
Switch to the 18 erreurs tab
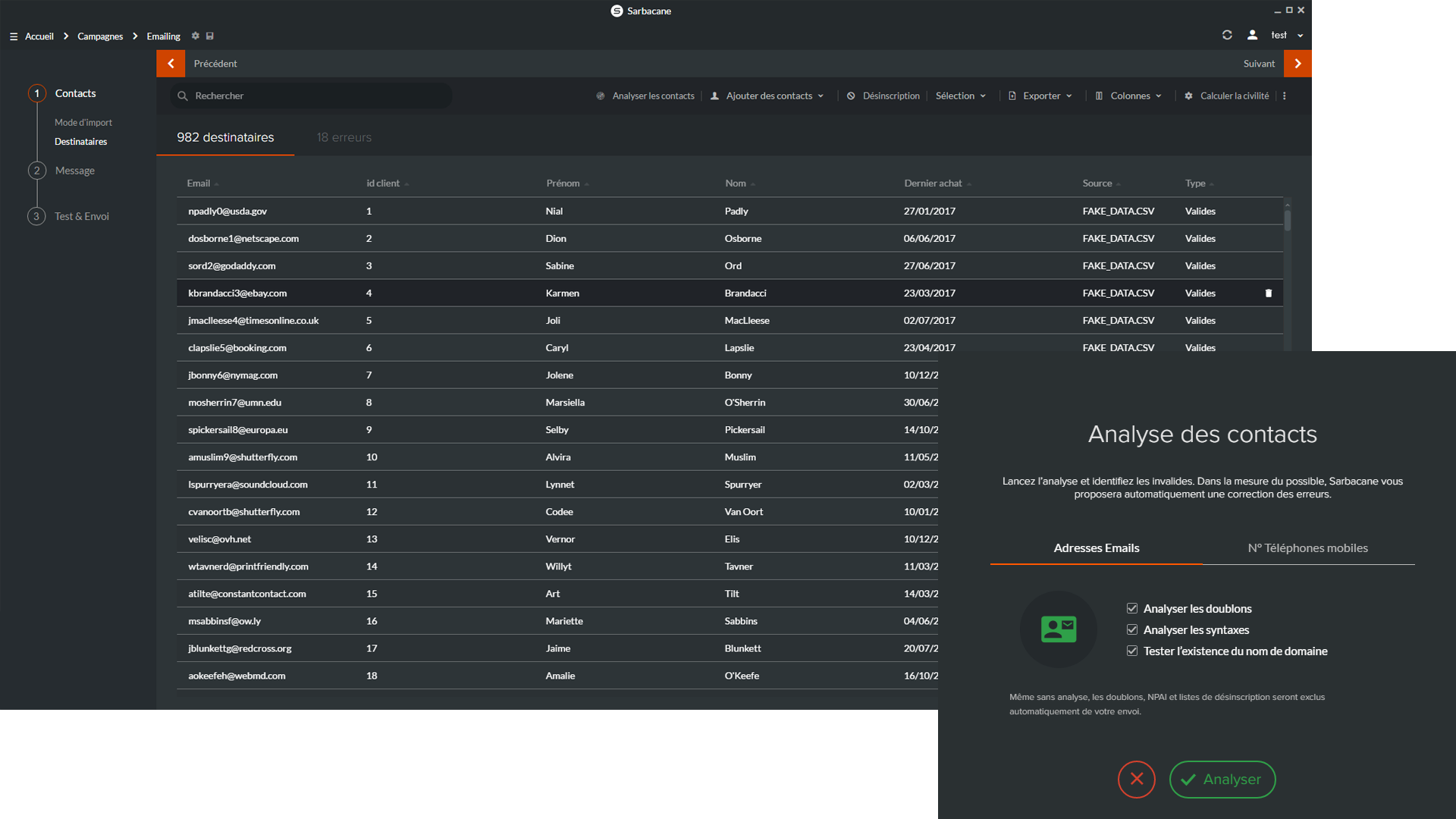[344, 137]
